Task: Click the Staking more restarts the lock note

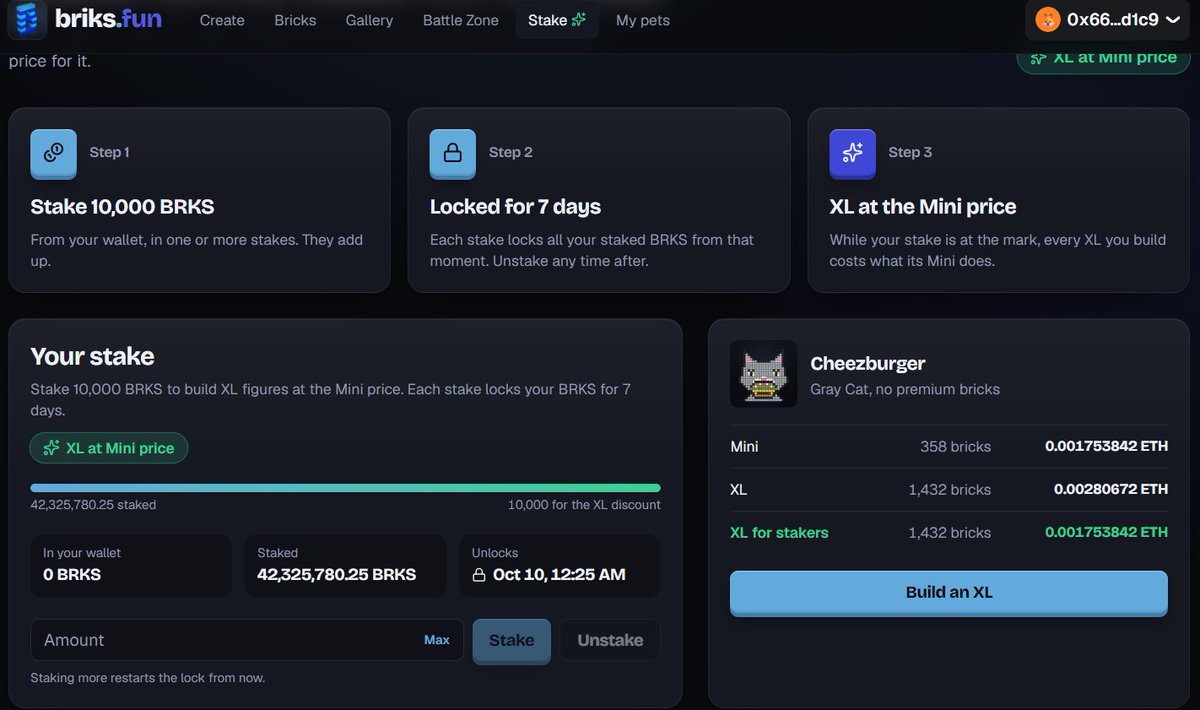Action: click(x=148, y=678)
